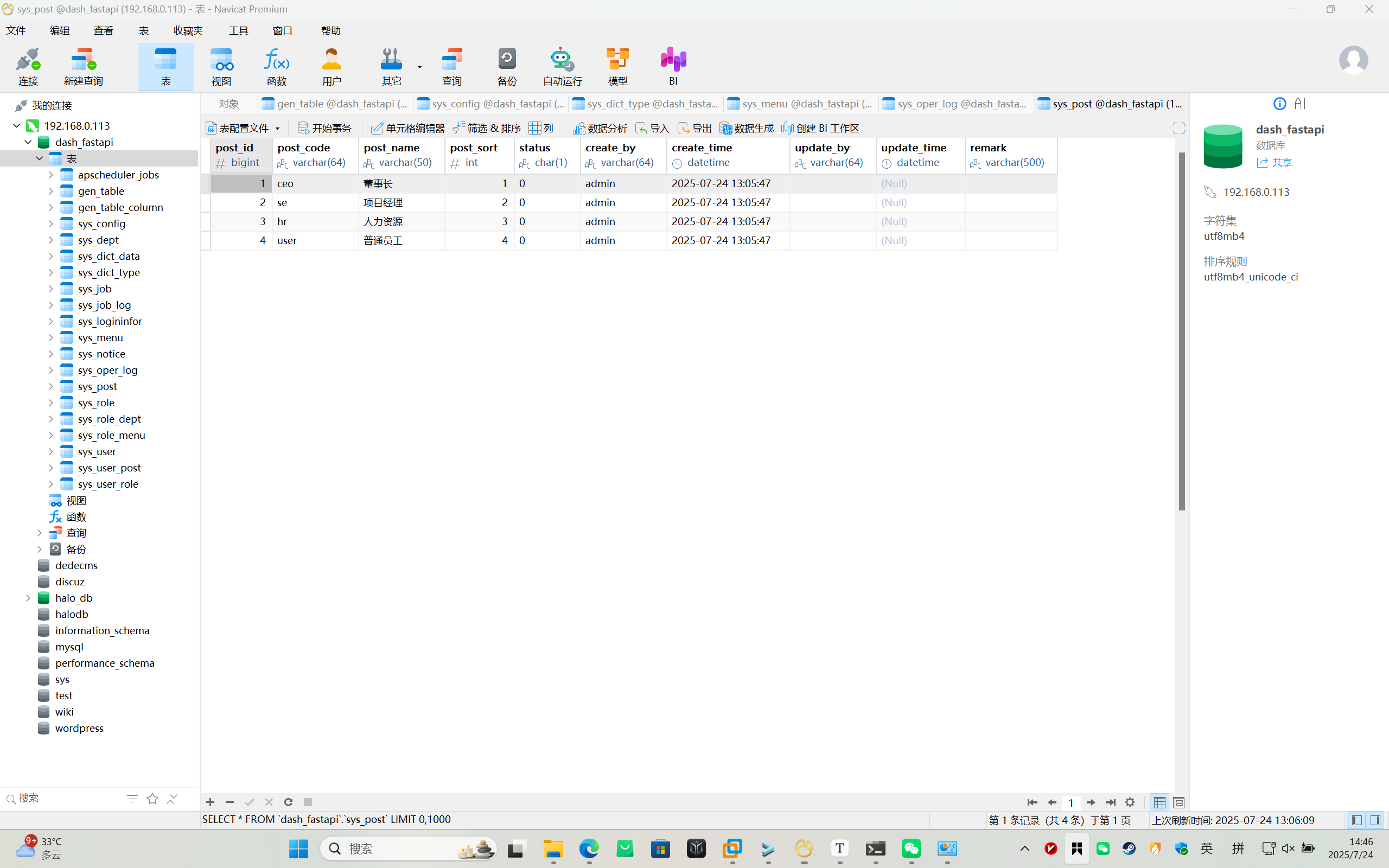Screen dimensions: 1389x868
Task: Open the User toolbar icon
Action: tap(332, 67)
